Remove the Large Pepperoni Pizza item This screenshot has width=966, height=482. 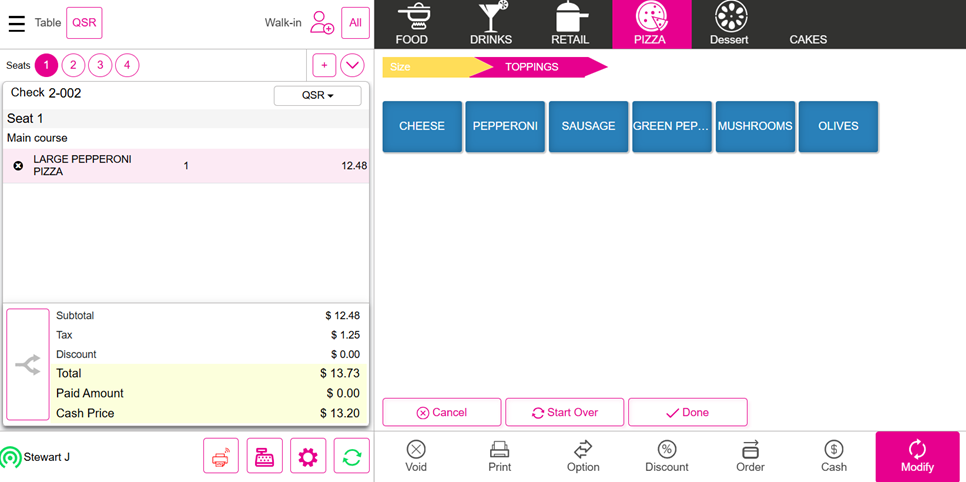click(18, 166)
